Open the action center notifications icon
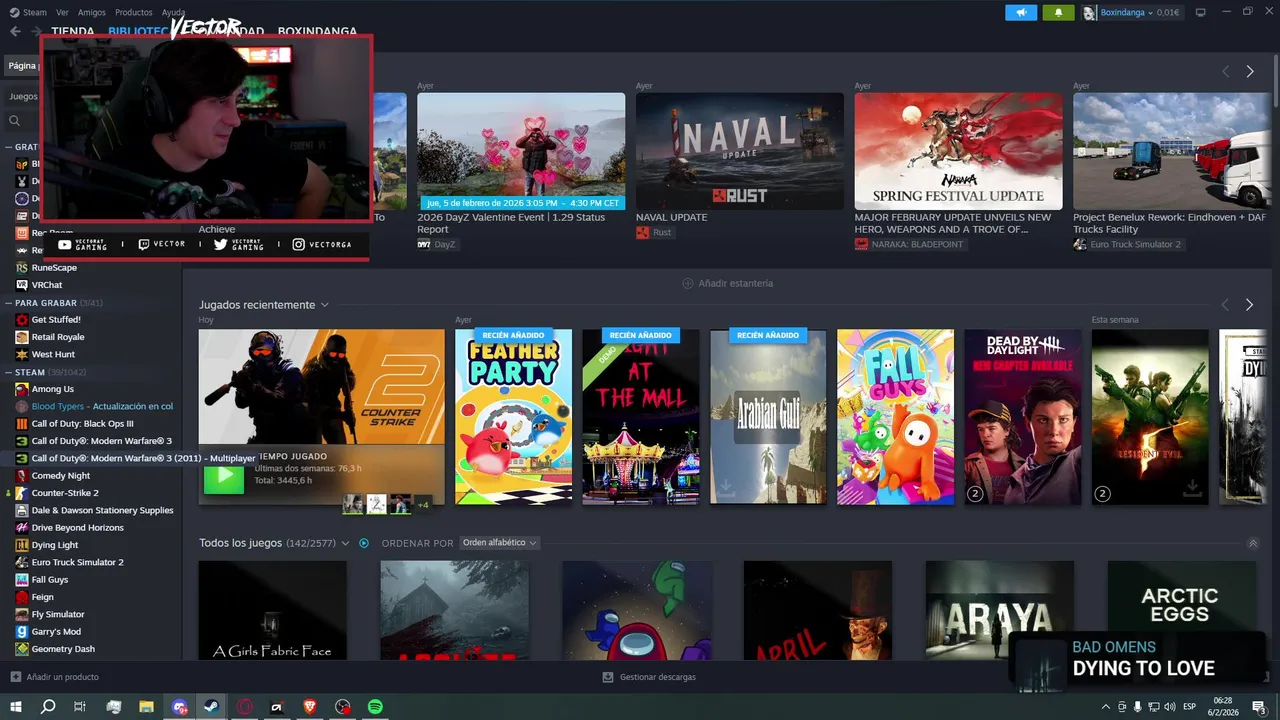The width and height of the screenshot is (1280, 720). (1259, 707)
